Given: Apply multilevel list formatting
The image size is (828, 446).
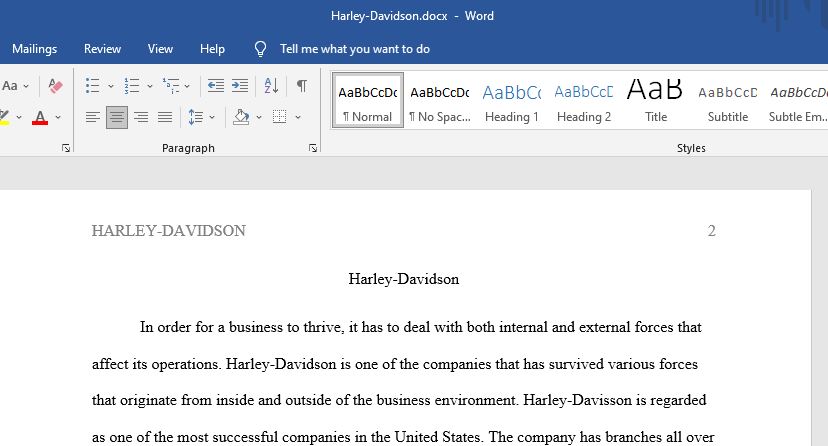Looking at the screenshot, I should coord(171,86).
